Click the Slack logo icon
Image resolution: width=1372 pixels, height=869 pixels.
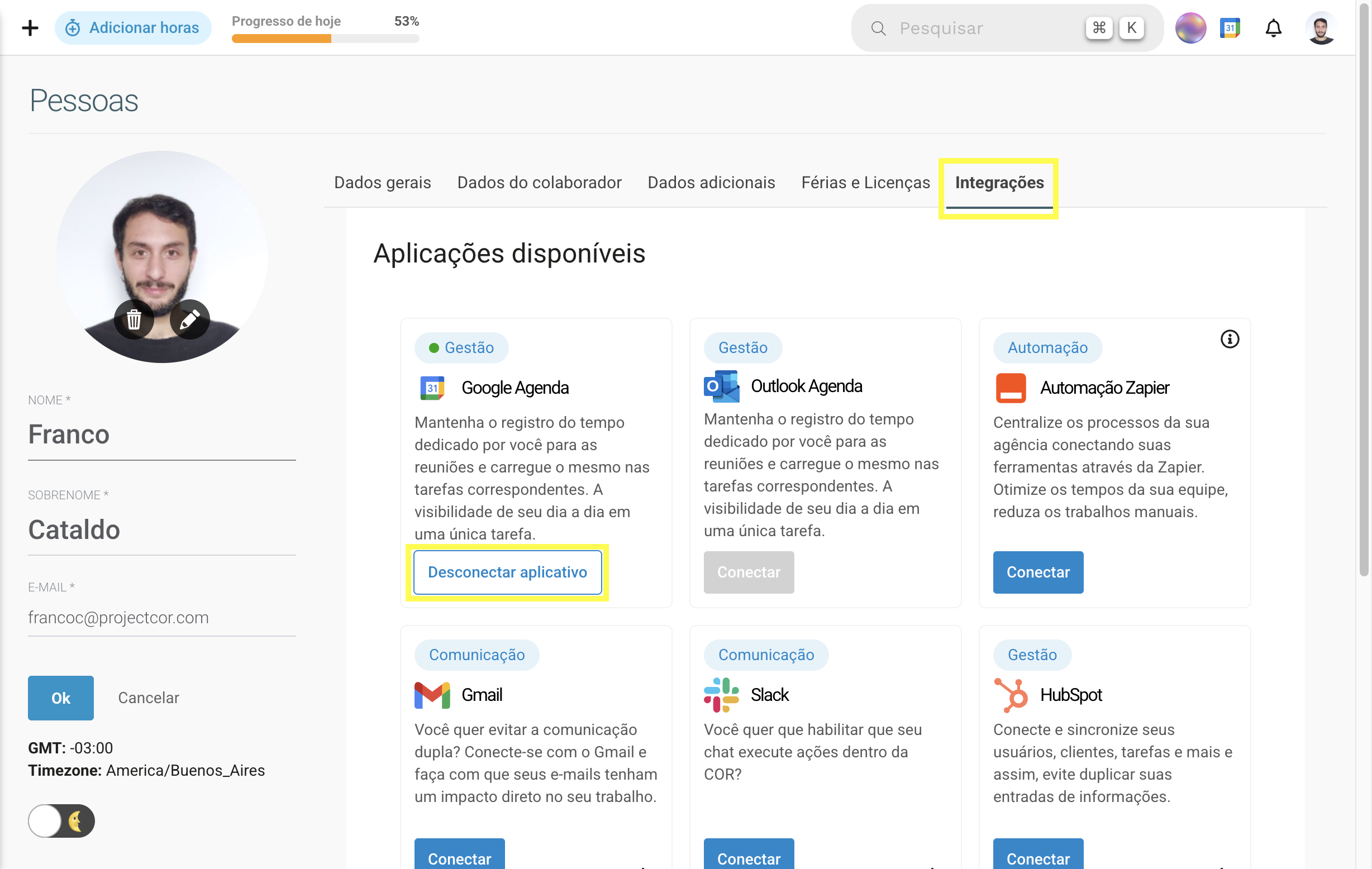721,695
